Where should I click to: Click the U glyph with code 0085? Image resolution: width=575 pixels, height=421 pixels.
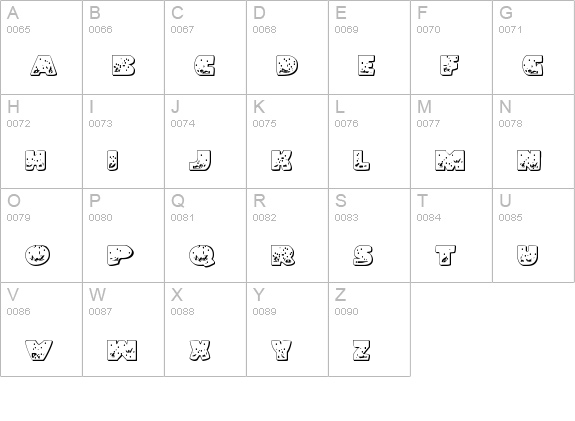click(x=533, y=235)
